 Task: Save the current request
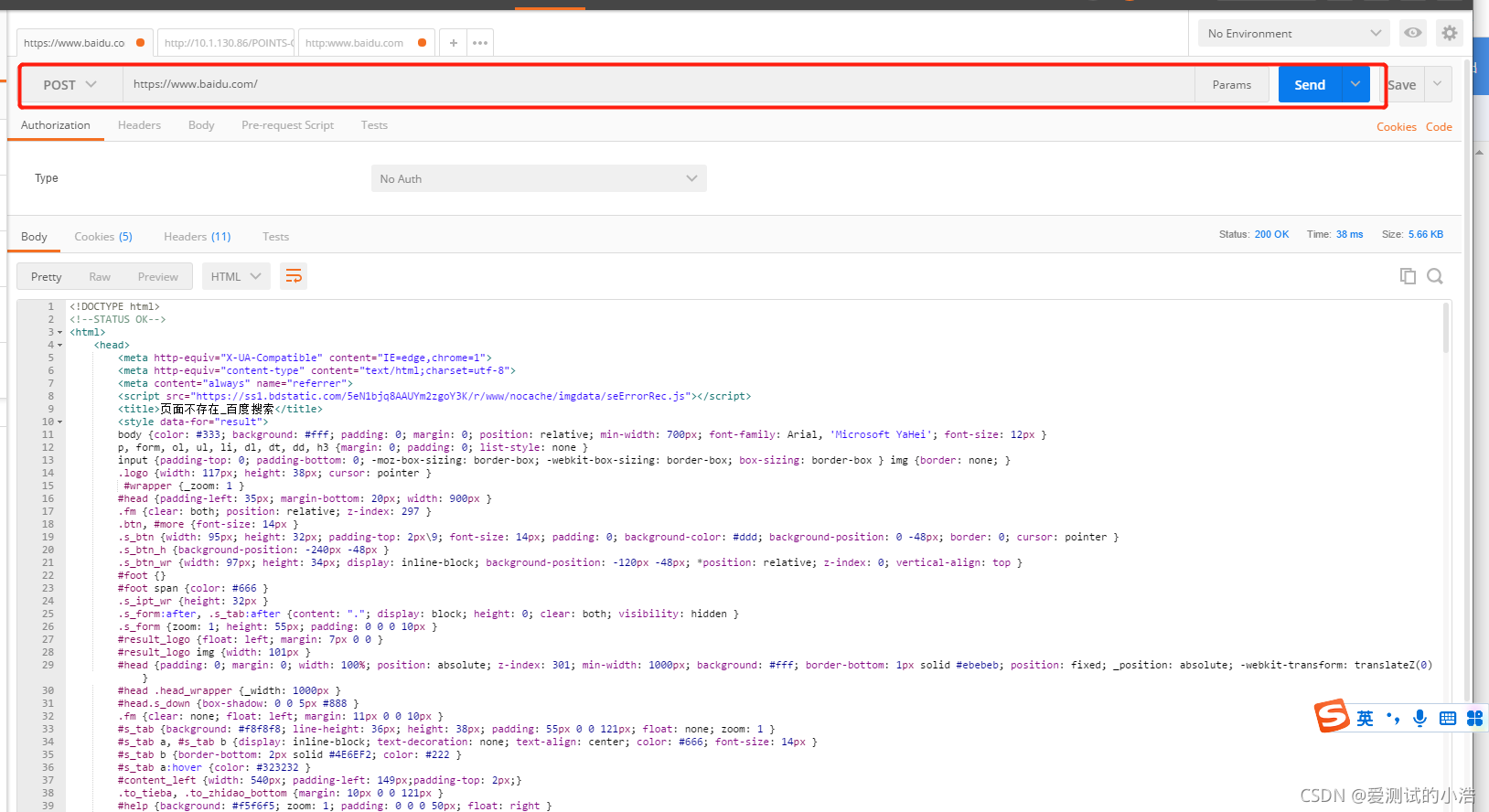[x=1402, y=84]
